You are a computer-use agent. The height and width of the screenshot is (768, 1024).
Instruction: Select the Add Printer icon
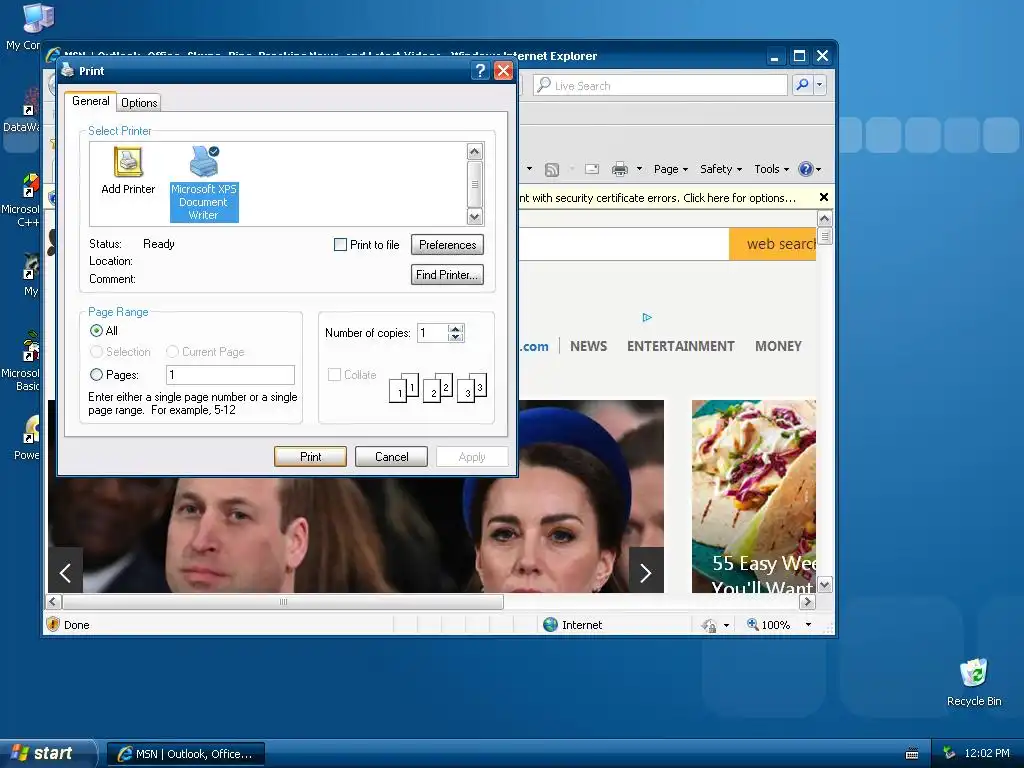tap(128, 170)
